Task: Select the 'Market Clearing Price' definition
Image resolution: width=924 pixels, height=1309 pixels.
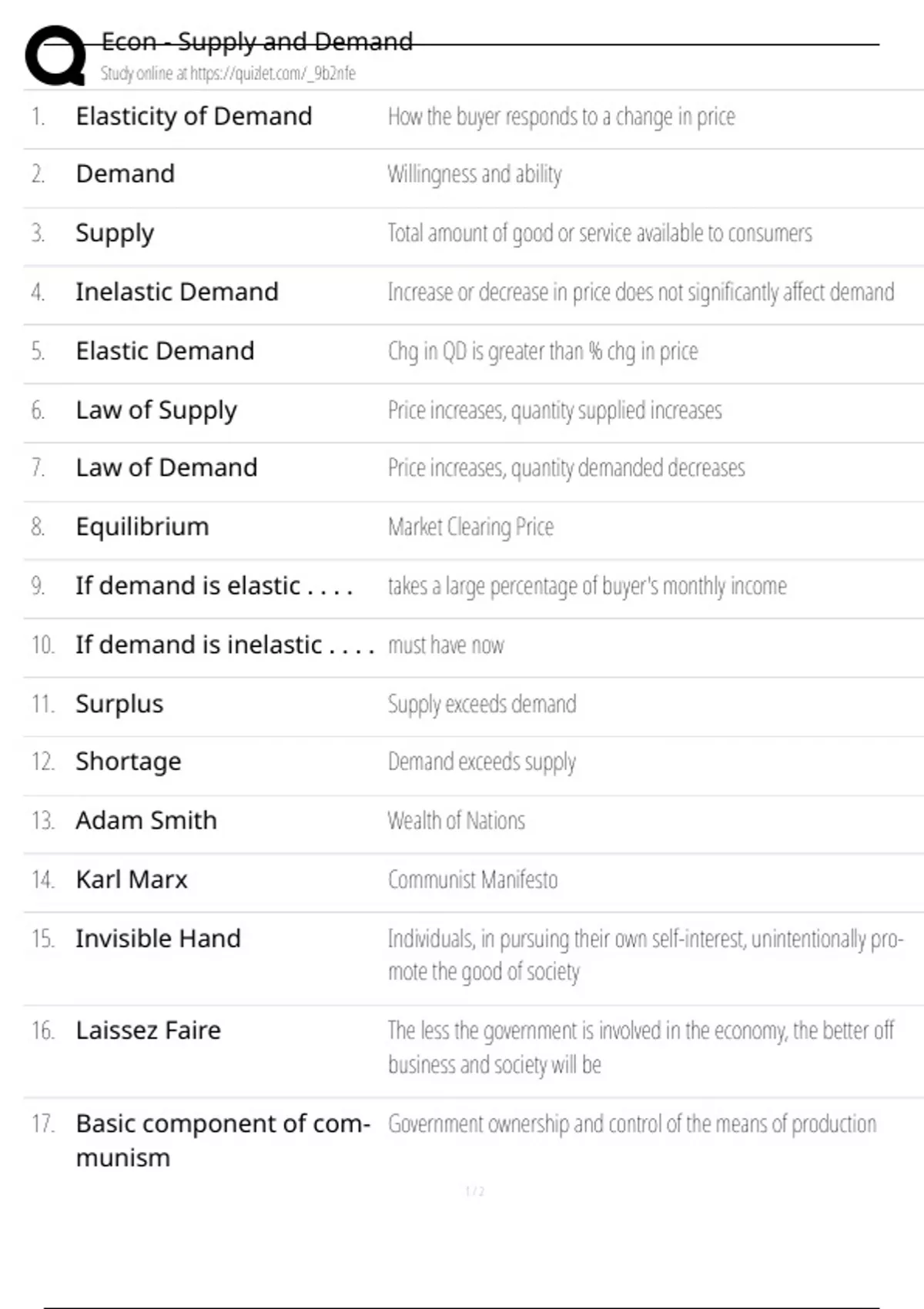Action: [x=470, y=527]
